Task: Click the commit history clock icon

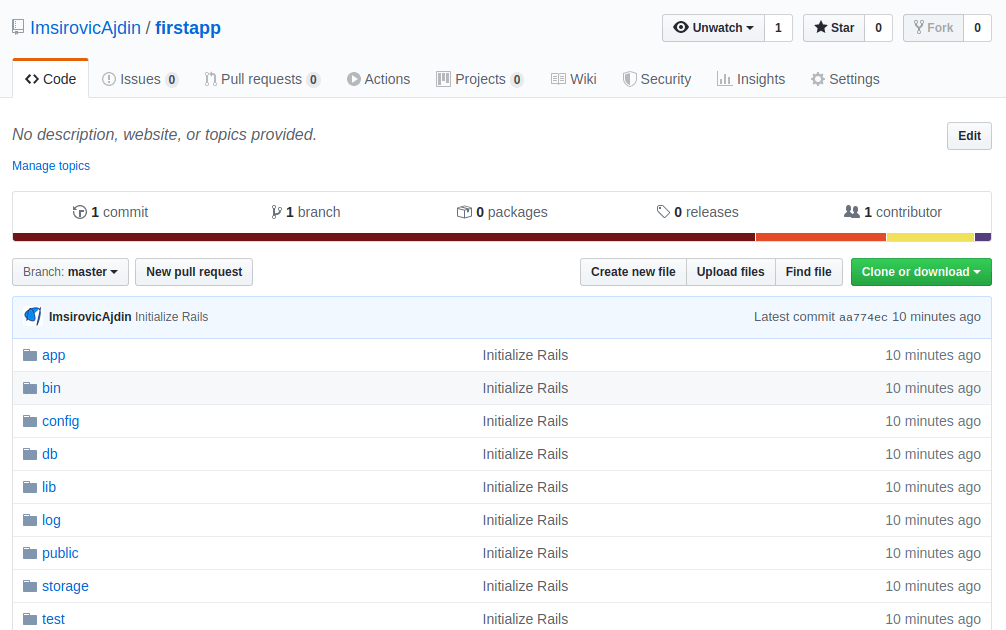Action: click(x=80, y=212)
